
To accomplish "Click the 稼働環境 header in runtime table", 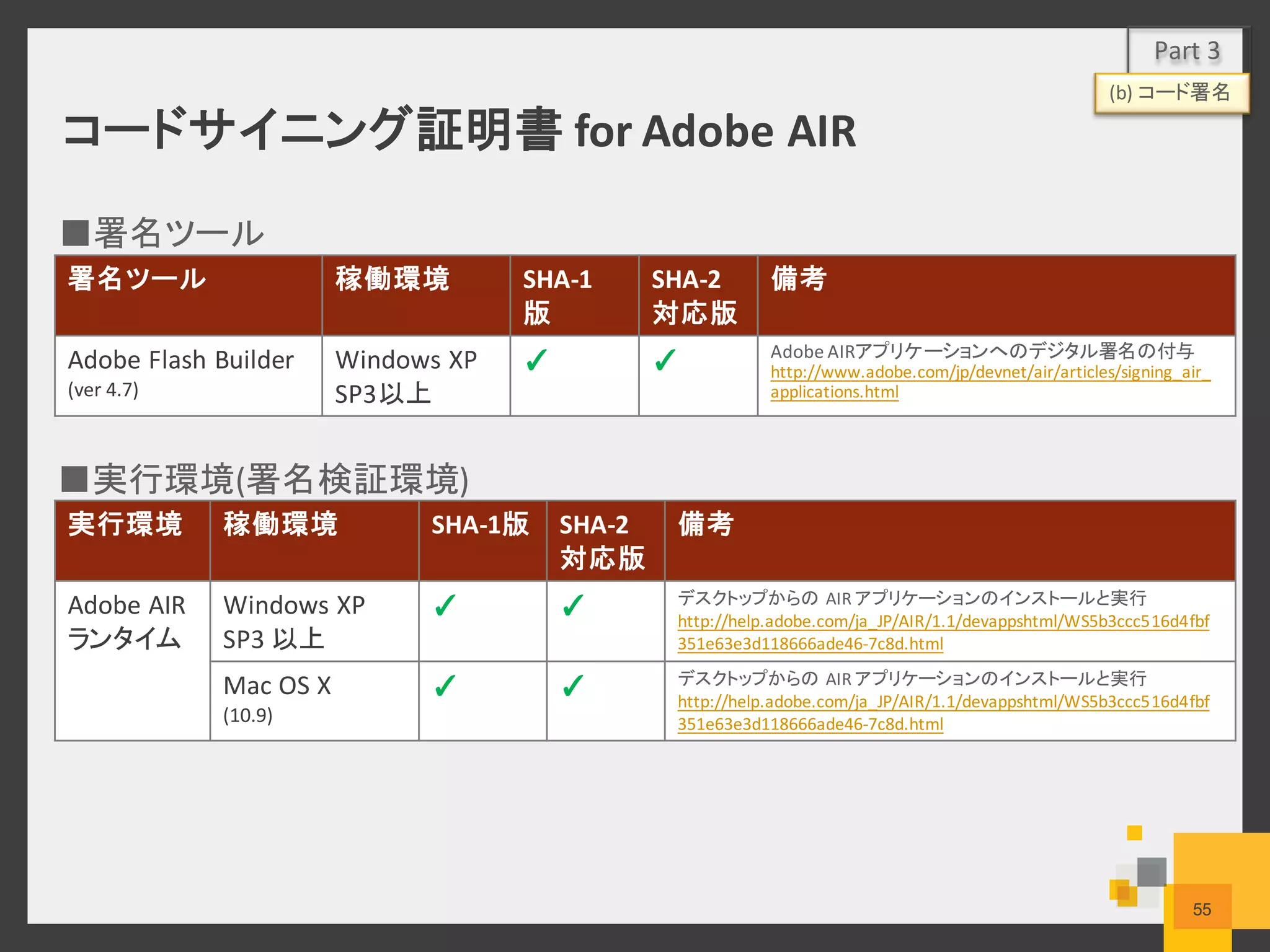I will tap(314, 541).
